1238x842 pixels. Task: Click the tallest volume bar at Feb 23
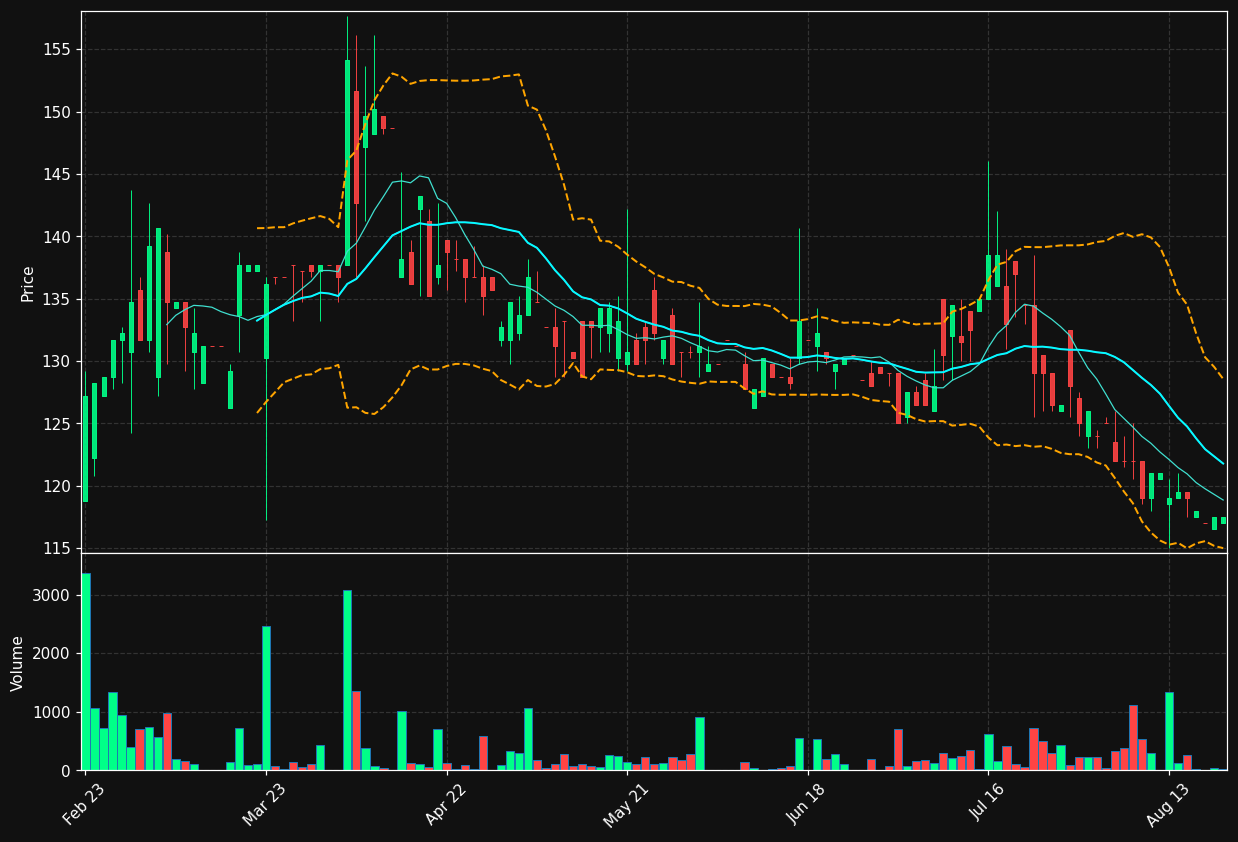[85, 672]
